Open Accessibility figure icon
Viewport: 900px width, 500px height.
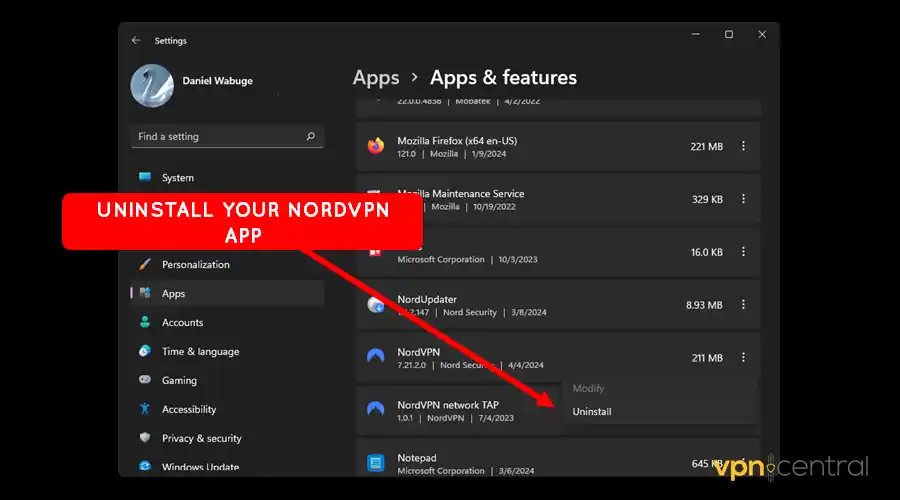tap(145, 409)
